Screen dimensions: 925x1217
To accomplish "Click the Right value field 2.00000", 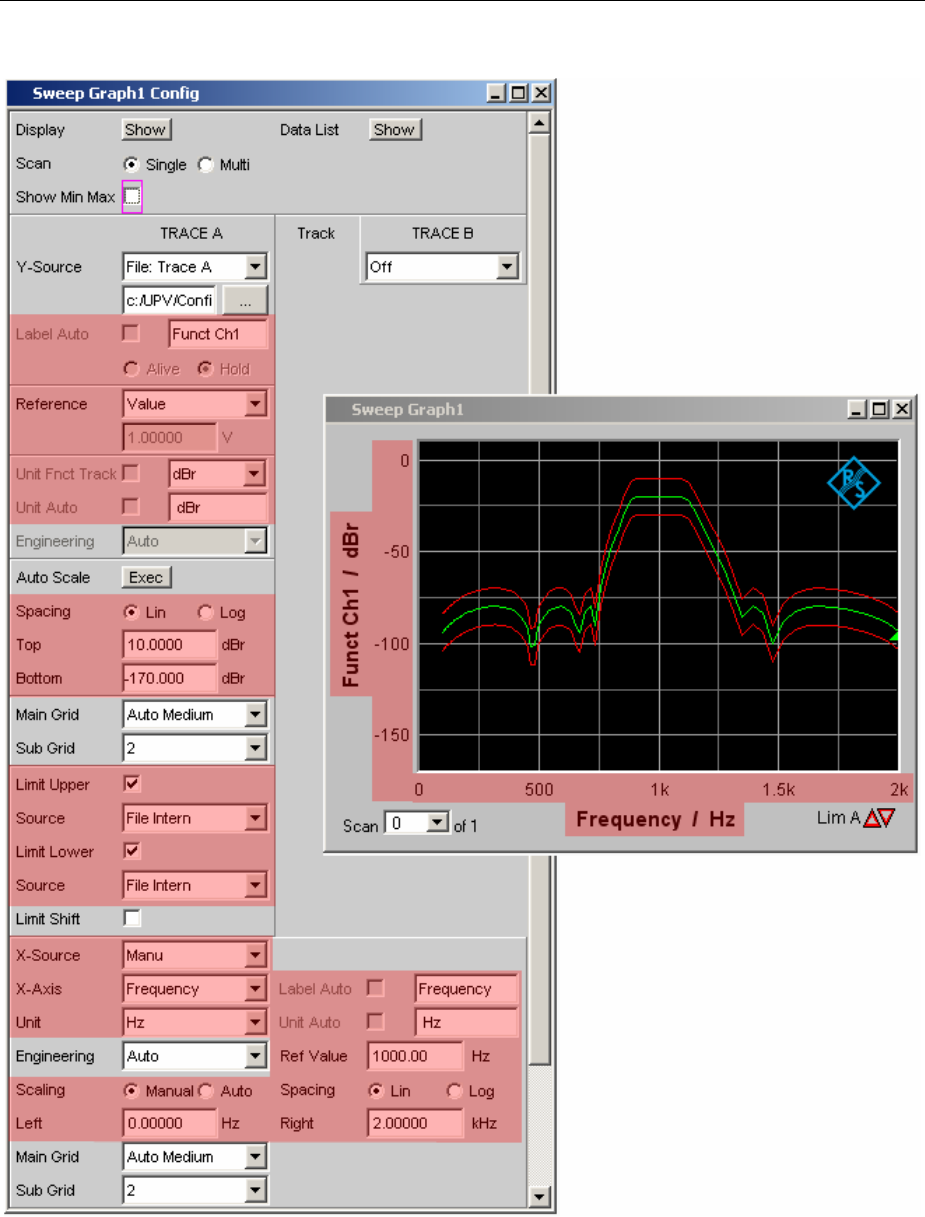I will point(415,1123).
